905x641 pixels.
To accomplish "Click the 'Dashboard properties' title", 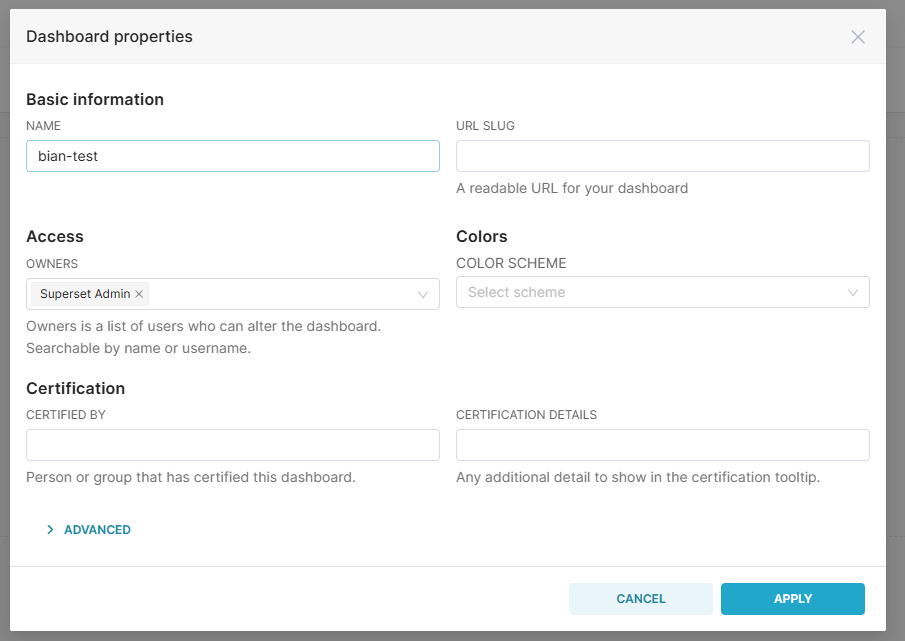I will coord(110,36).
